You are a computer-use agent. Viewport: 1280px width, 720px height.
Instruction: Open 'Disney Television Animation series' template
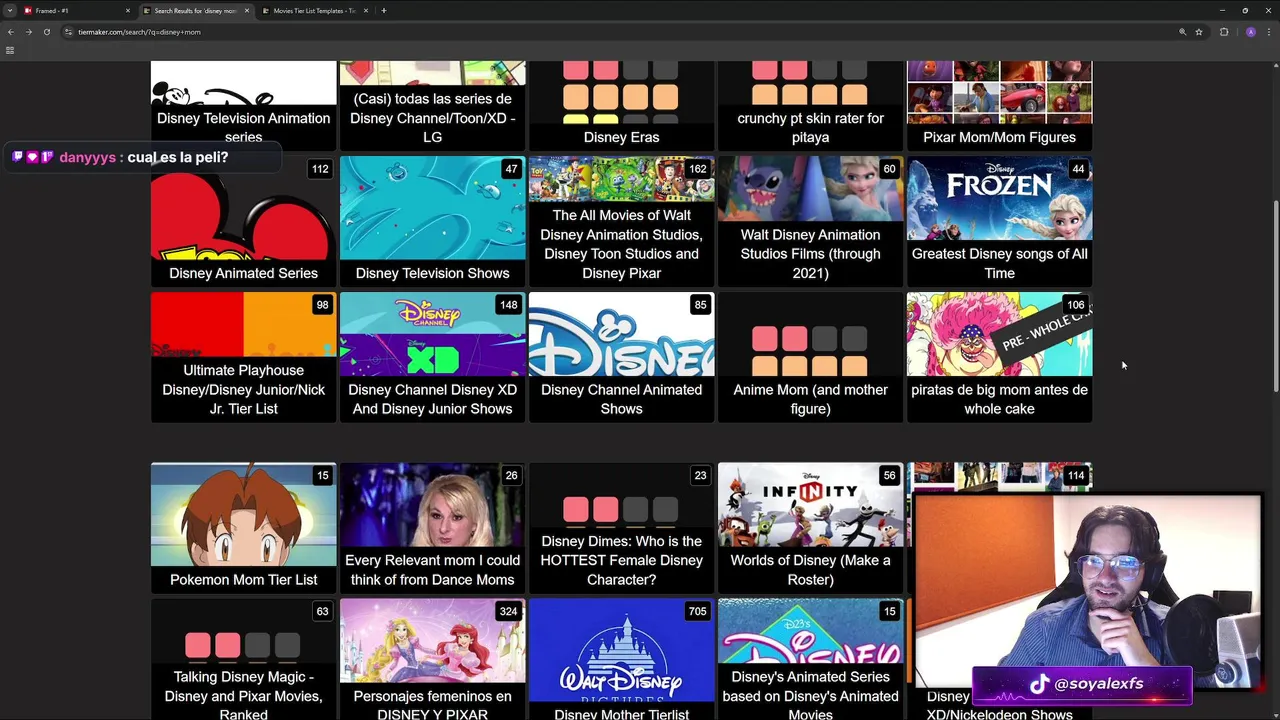click(243, 105)
